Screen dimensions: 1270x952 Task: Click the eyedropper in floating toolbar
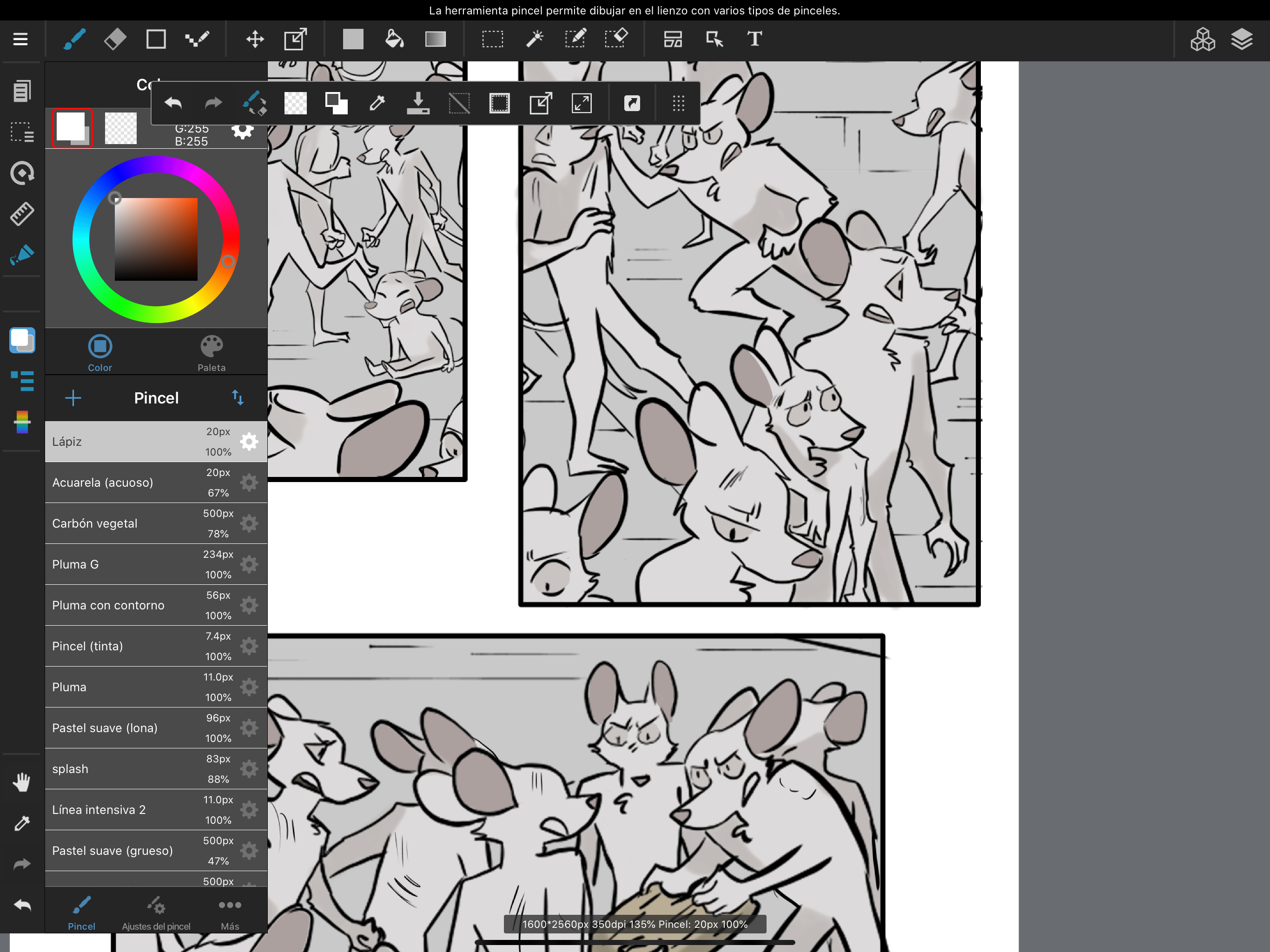coord(377,103)
